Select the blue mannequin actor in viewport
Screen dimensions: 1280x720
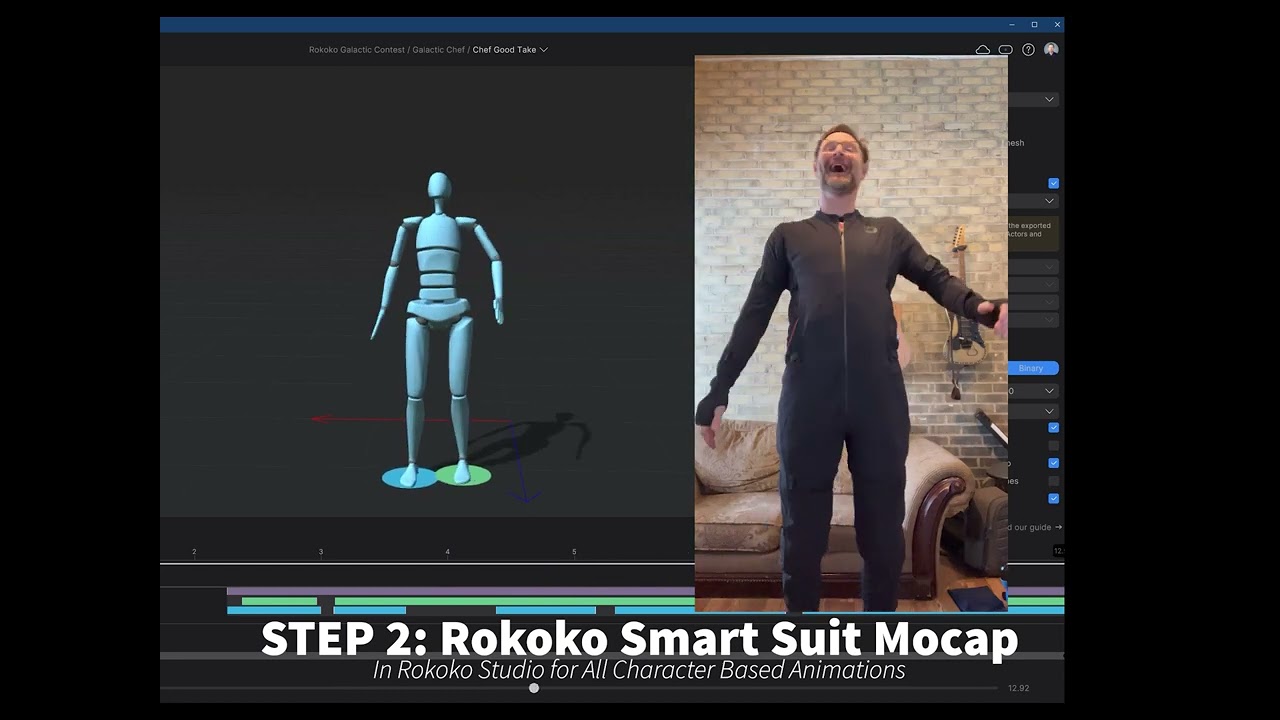click(x=438, y=330)
